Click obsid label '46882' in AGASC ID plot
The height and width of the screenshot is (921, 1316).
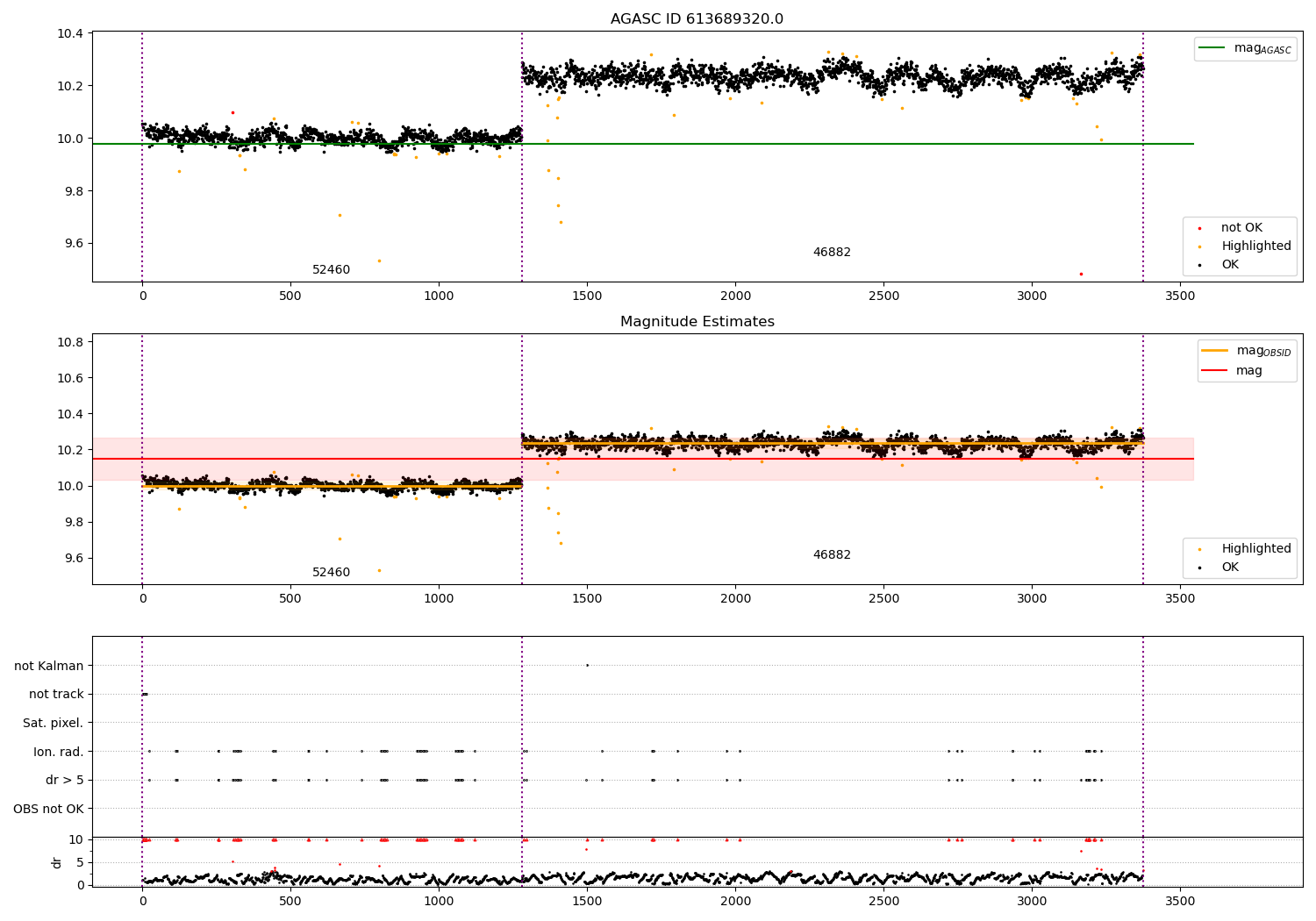pyautogui.click(x=832, y=253)
